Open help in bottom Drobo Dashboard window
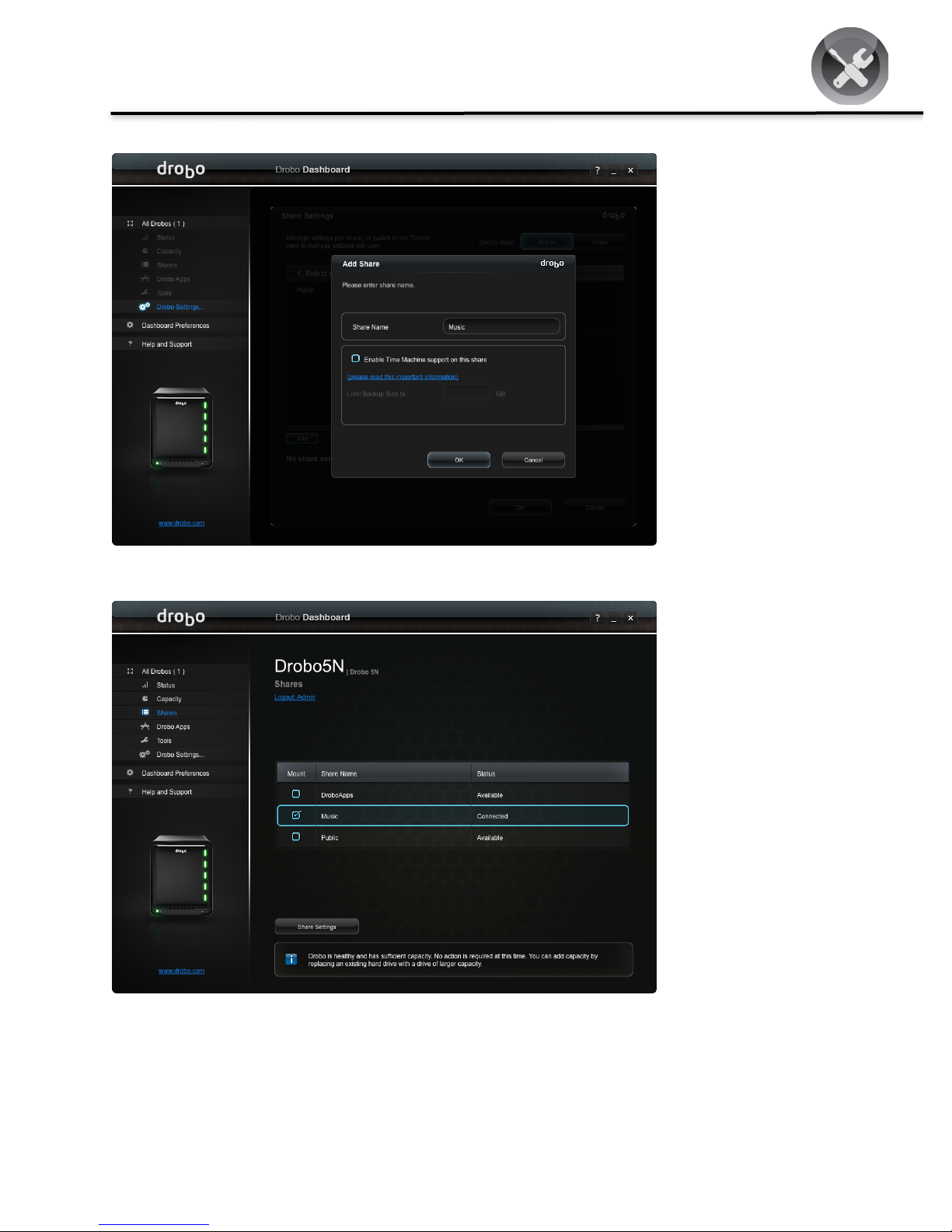 [597, 618]
